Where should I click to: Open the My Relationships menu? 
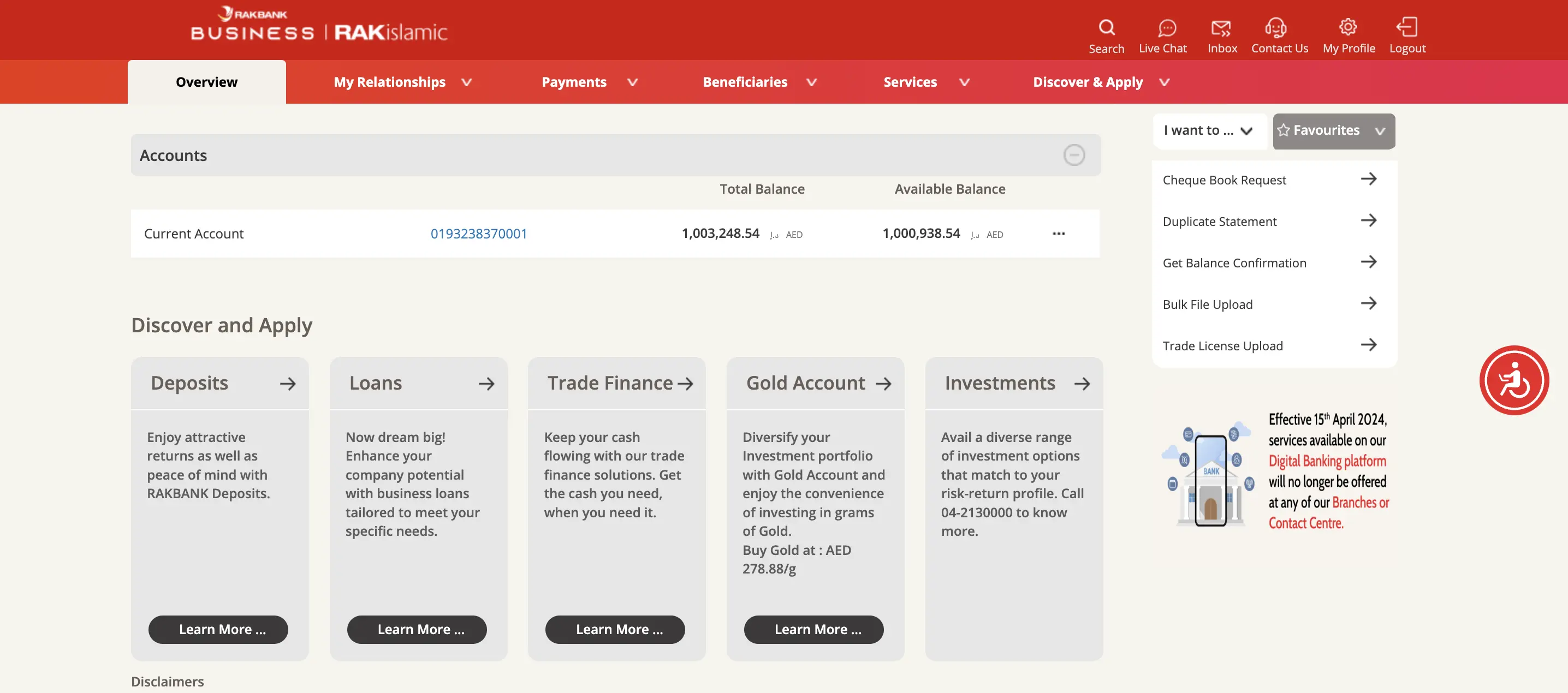[402, 82]
